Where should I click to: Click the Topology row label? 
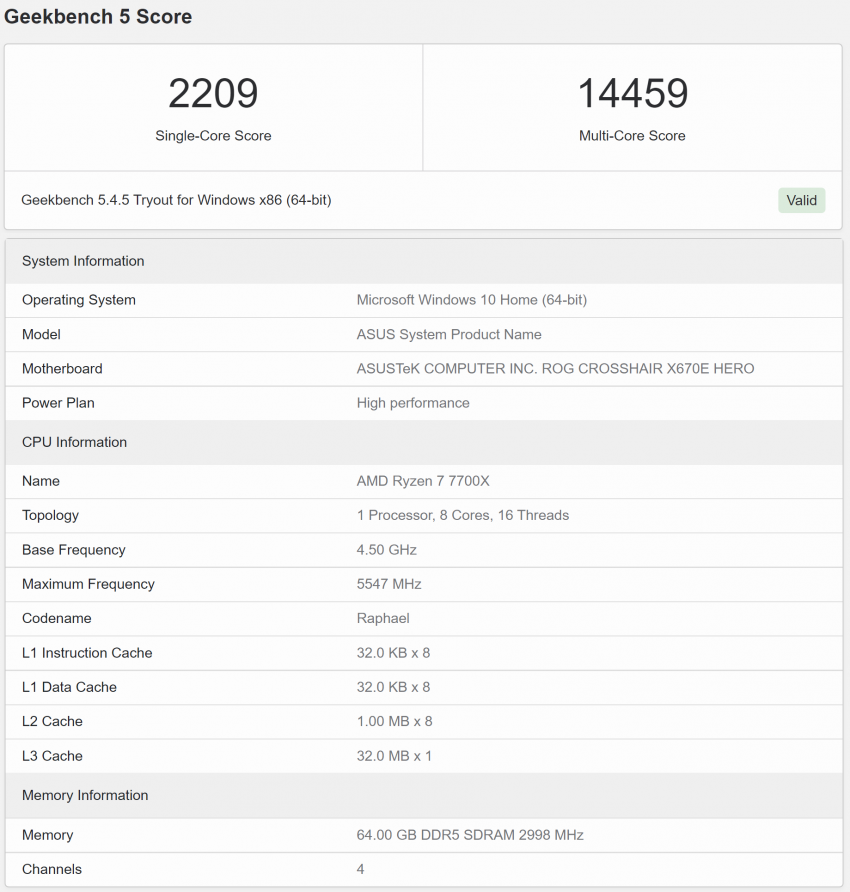[x=50, y=515]
